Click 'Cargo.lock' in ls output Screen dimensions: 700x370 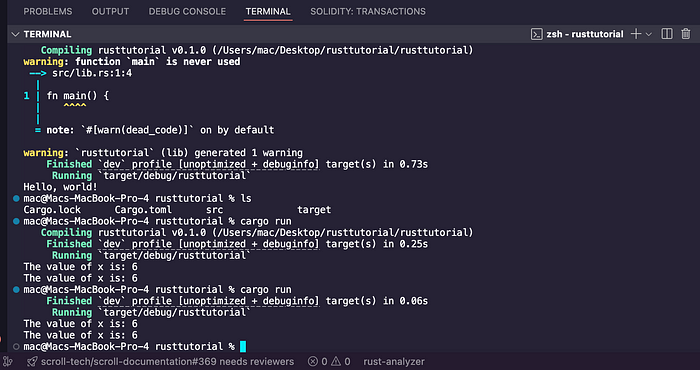click(x=52, y=210)
